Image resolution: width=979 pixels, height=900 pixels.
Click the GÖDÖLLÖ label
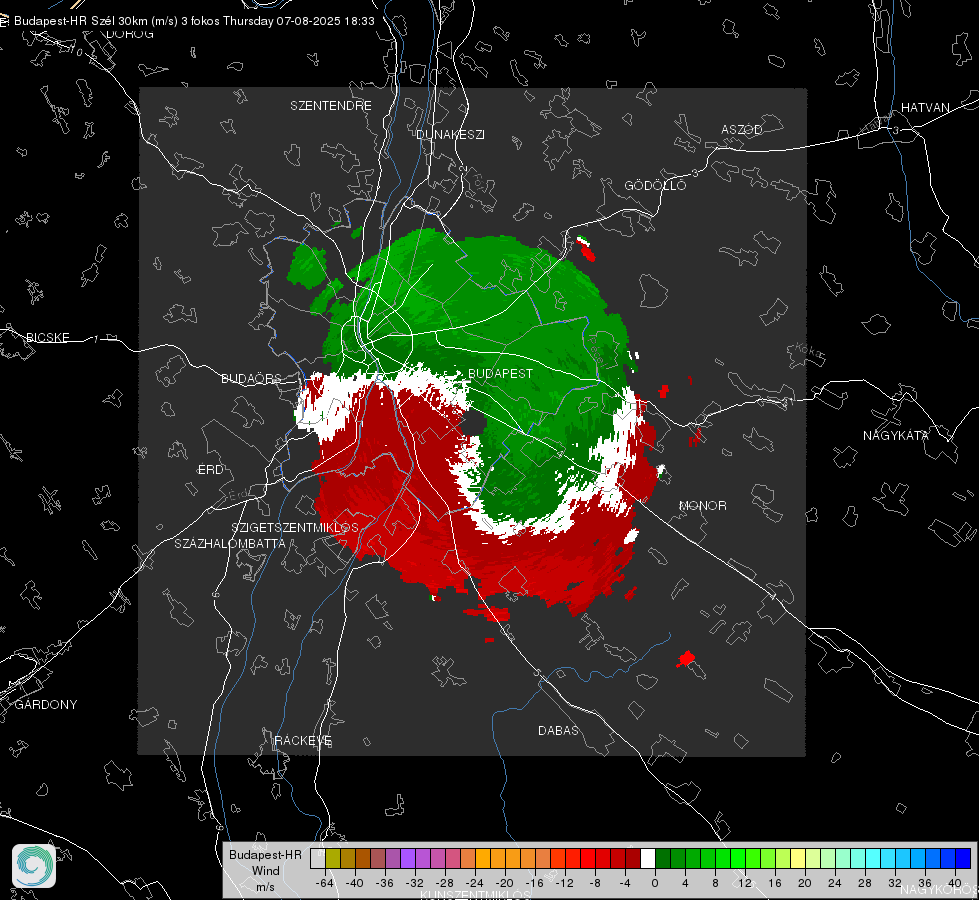(655, 185)
